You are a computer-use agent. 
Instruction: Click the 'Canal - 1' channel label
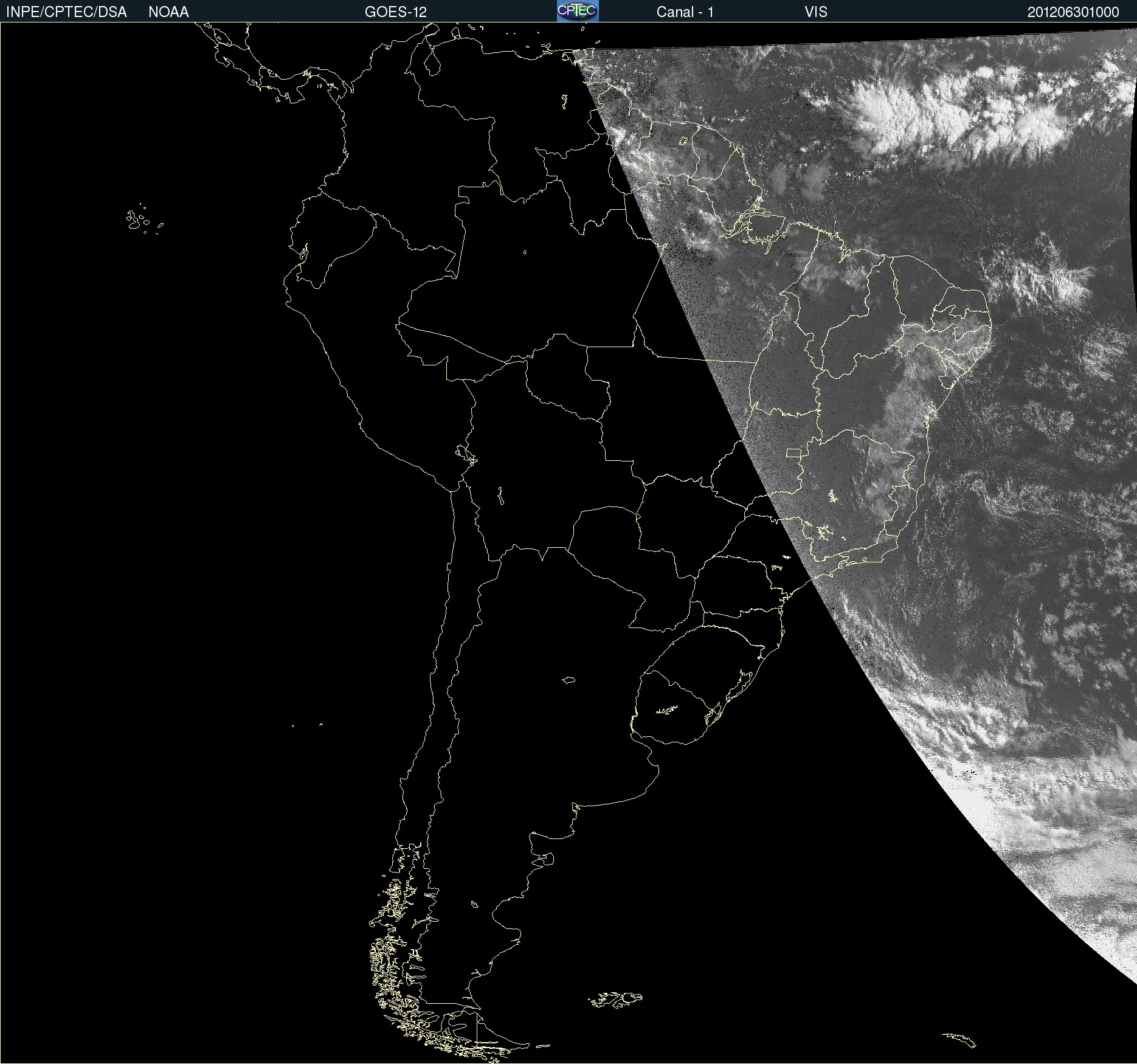coord(685,12)
